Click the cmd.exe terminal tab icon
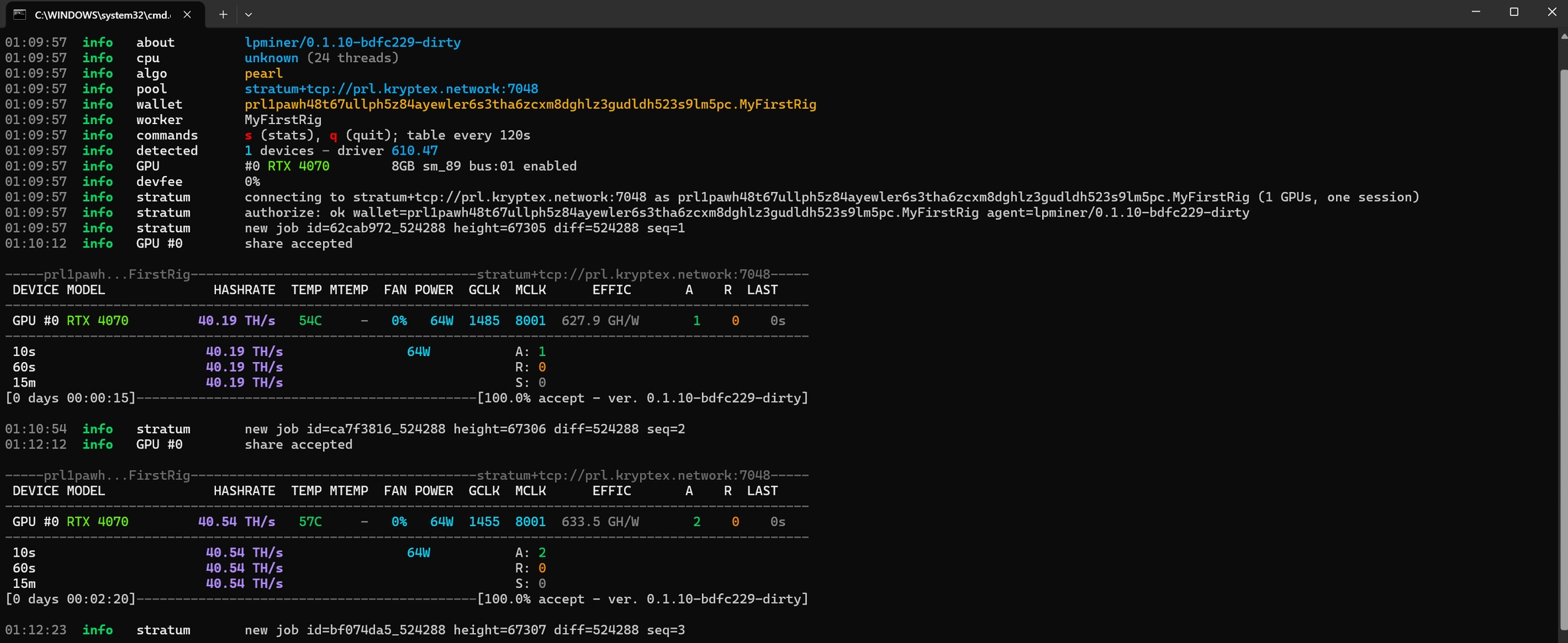This screenshot has height=643, width=1568. (x=20, y=14)
